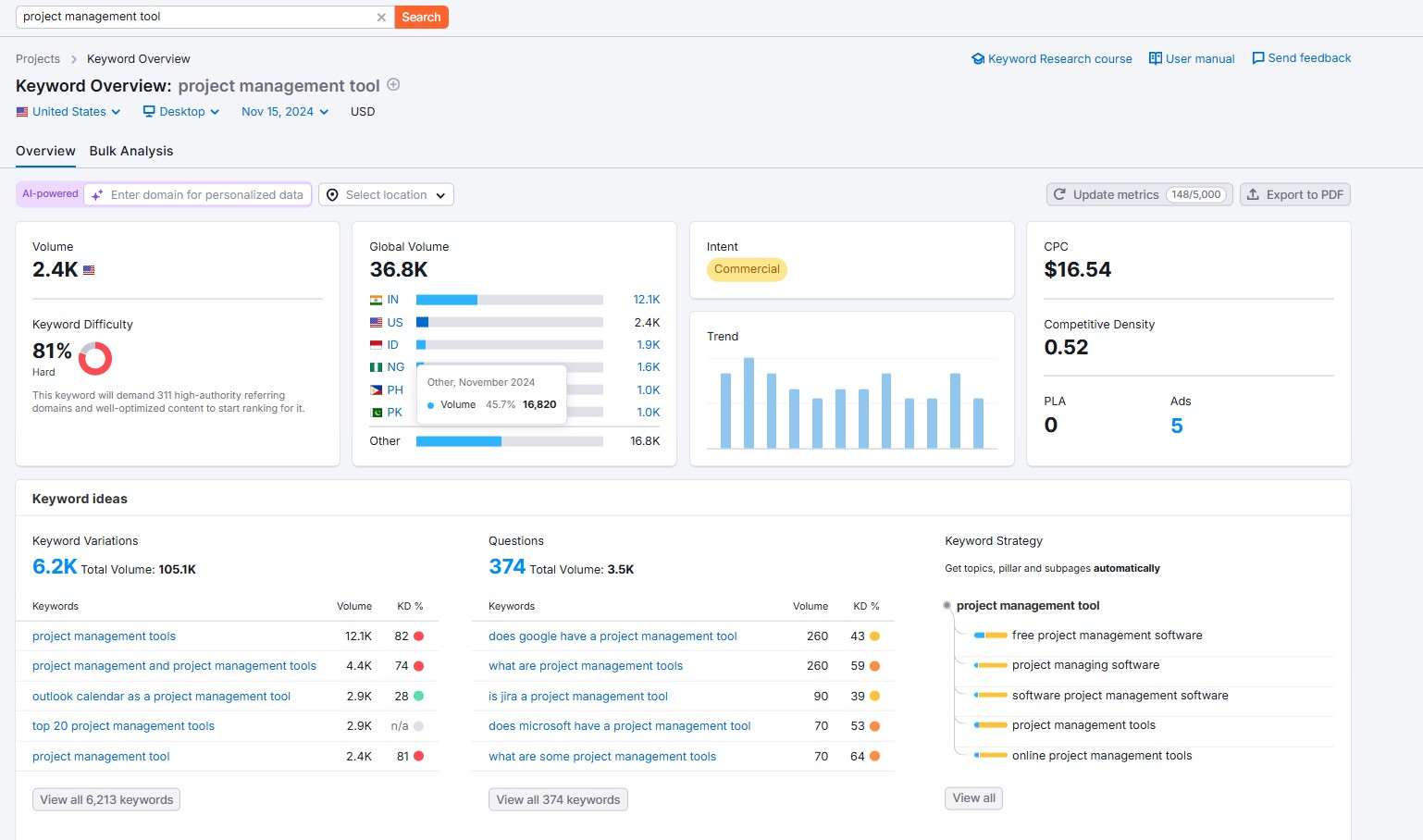
Task: Click the green KD dot for the outlook calendar keyword
Action: click(x=418, y=696)
